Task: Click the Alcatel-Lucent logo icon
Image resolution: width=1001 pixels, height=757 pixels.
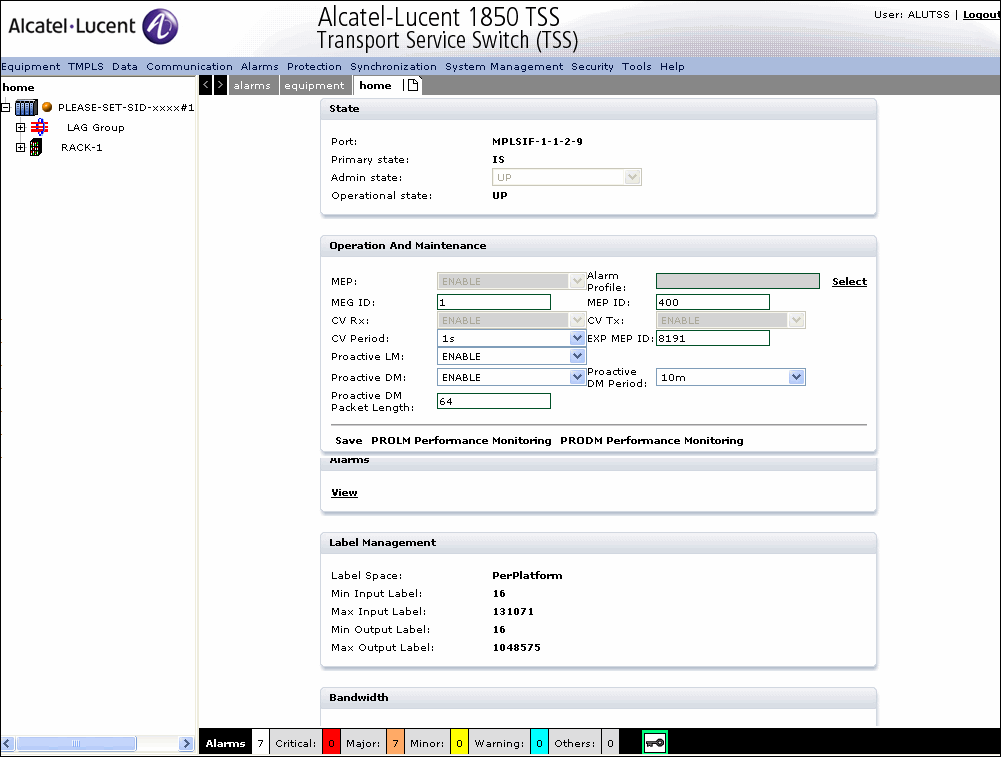Action: coord(160,26)
